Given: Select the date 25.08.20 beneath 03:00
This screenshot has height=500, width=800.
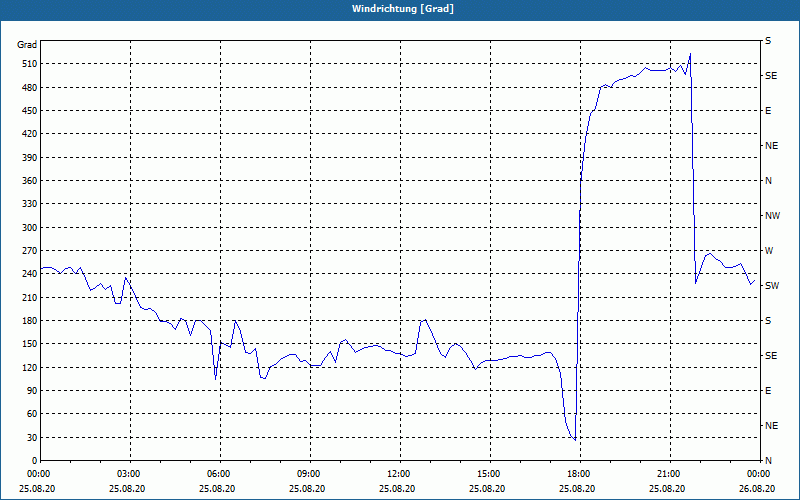Looking at the screenshot, I should (x=127, y=488).
